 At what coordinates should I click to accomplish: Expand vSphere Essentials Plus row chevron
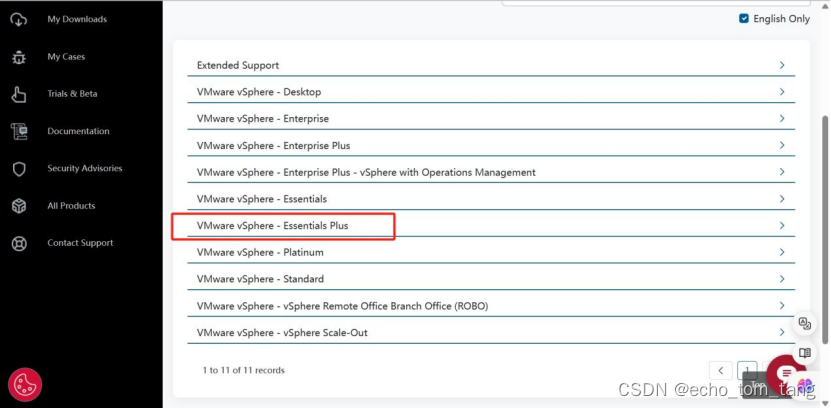coord(782,225)
